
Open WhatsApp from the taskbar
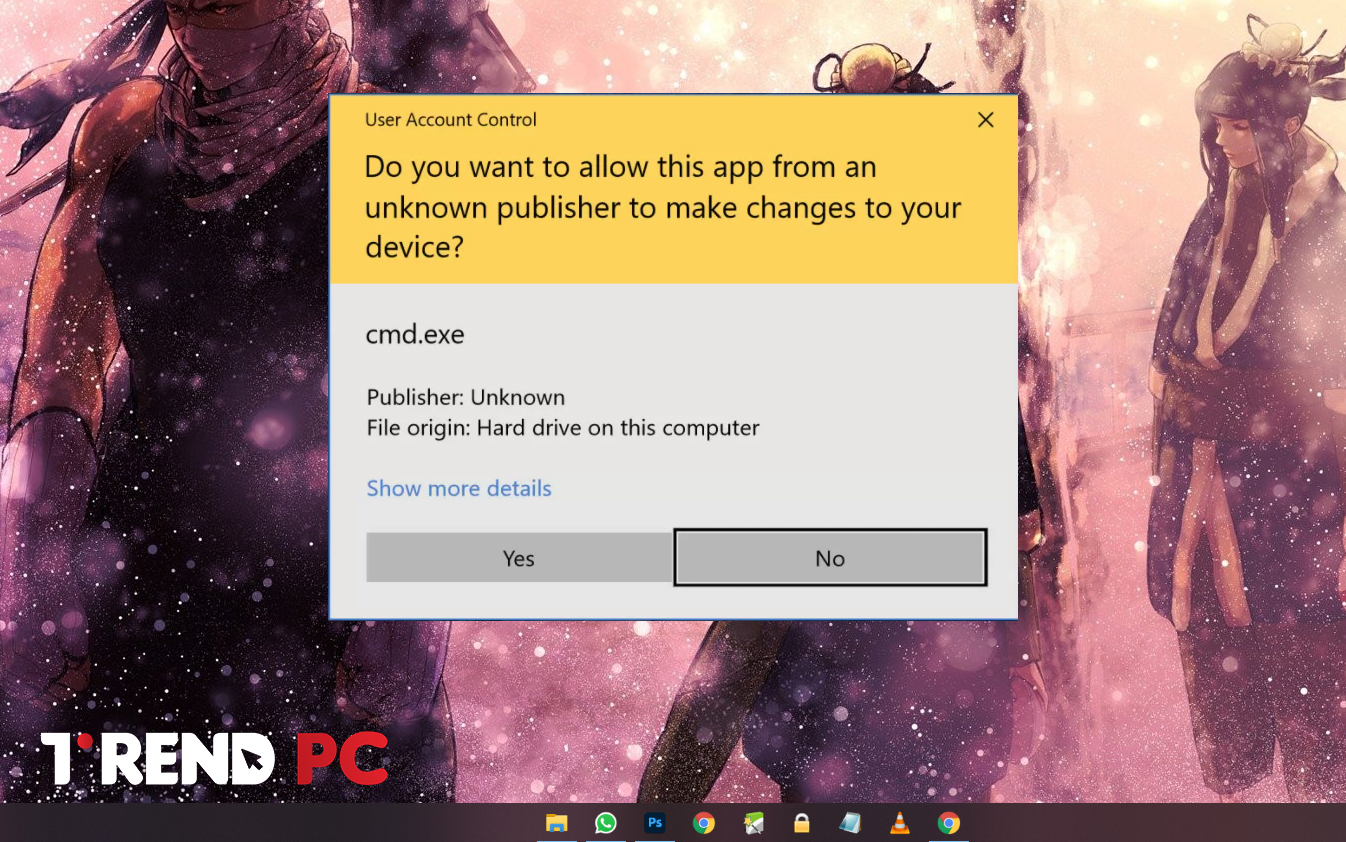click(606, 823)
